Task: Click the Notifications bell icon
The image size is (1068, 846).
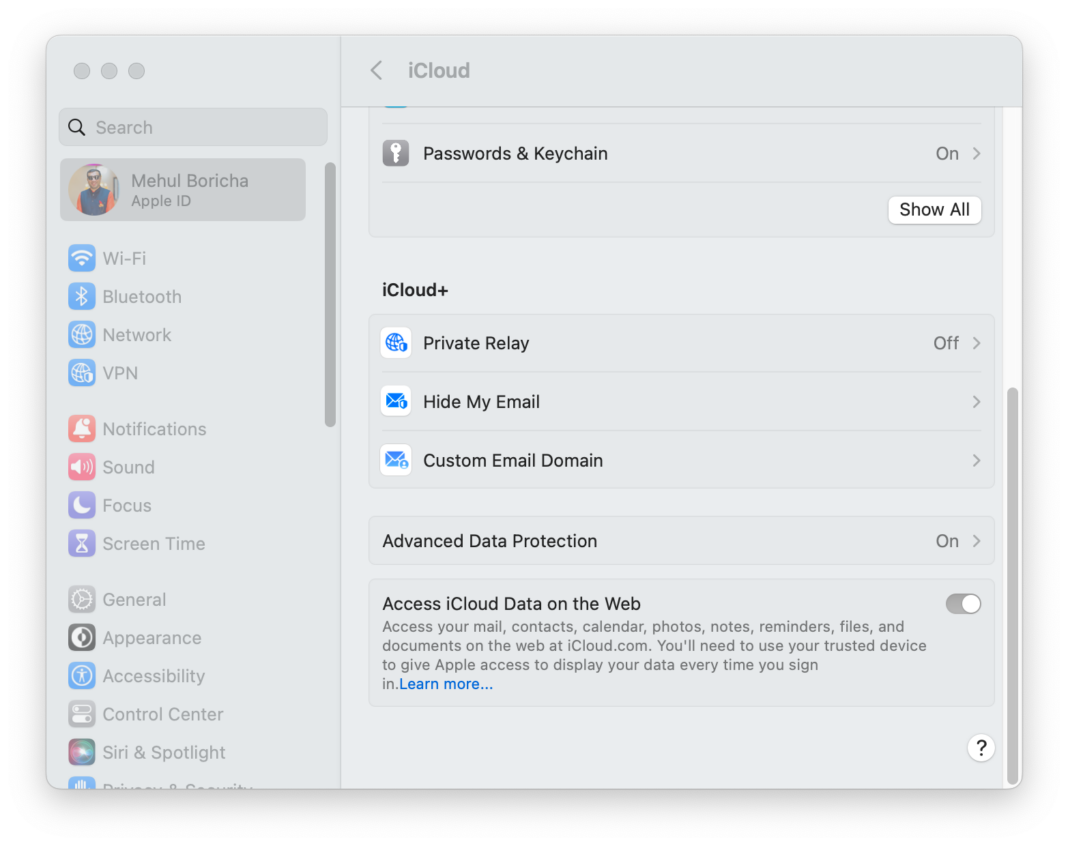Action: (82, 428)
